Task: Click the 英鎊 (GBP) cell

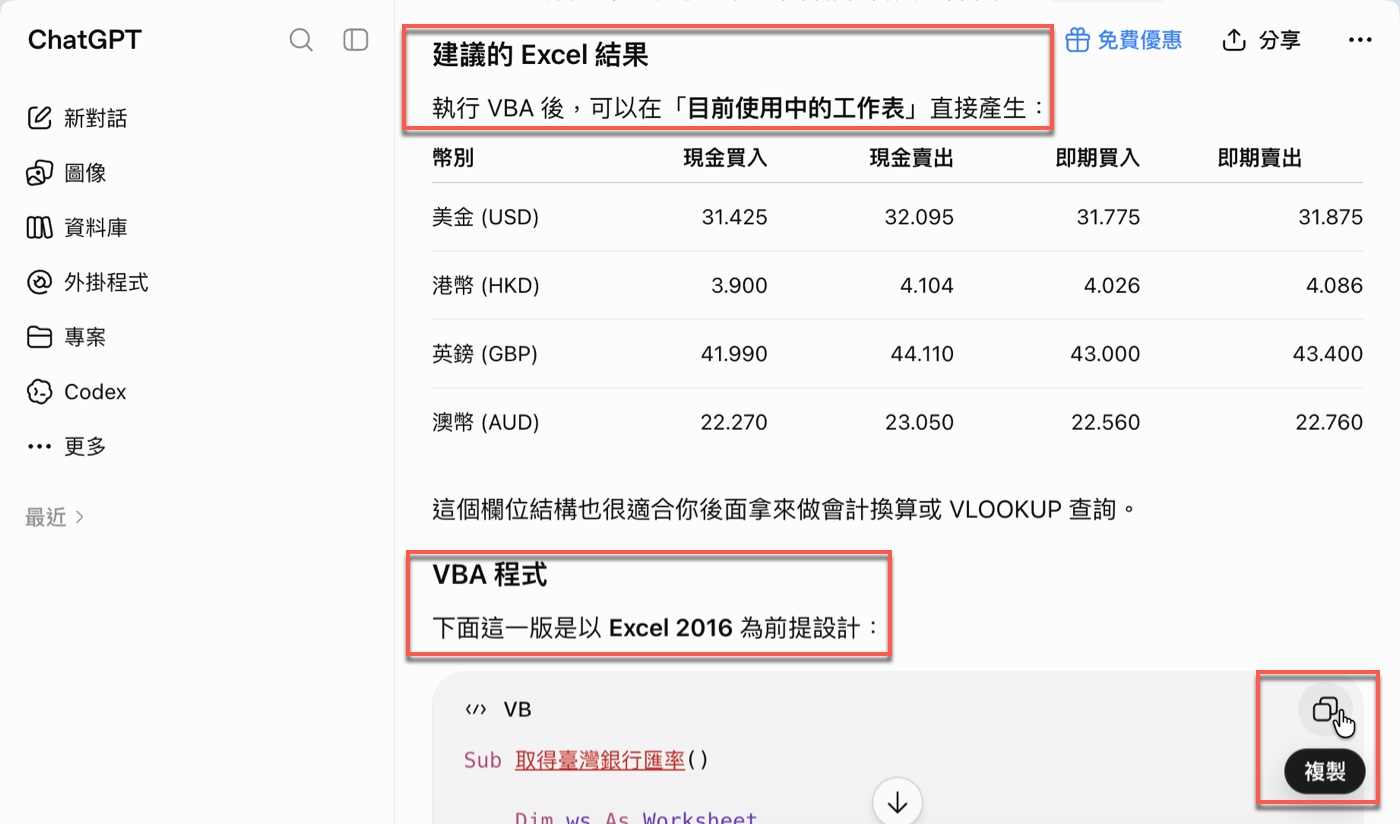Action: coord(485,354)
